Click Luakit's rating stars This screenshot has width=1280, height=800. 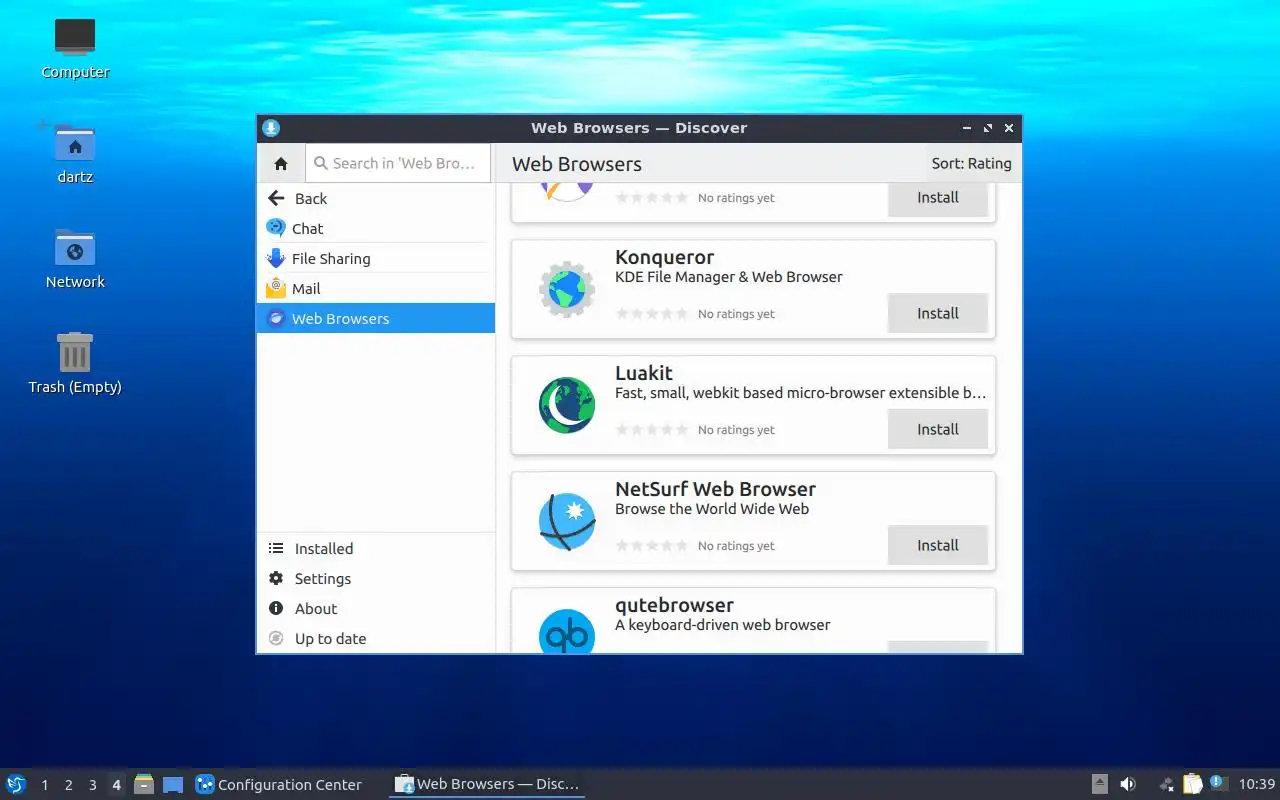tap(652, 430)
